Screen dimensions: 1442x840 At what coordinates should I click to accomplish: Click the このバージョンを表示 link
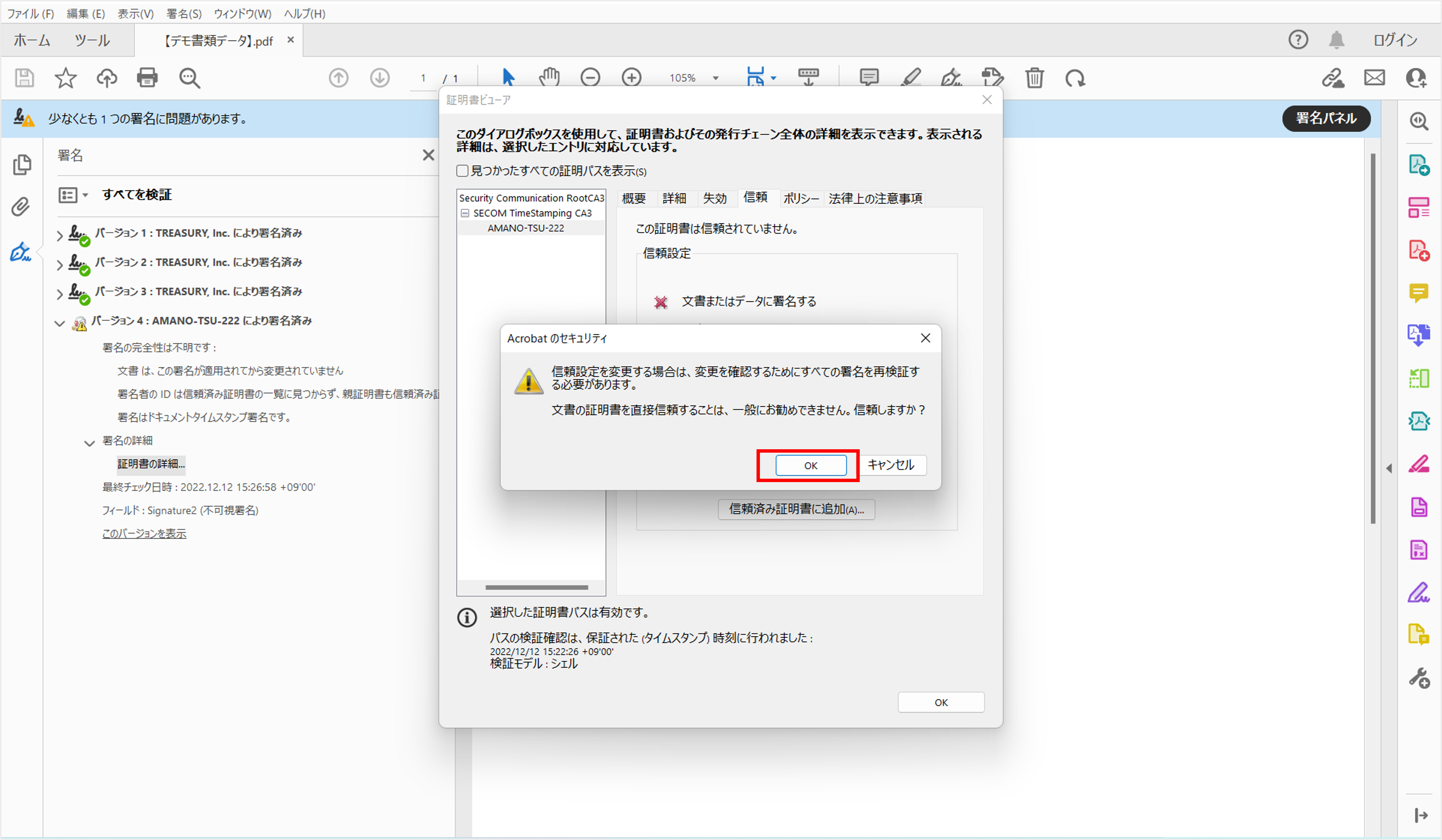coord(144,533)
